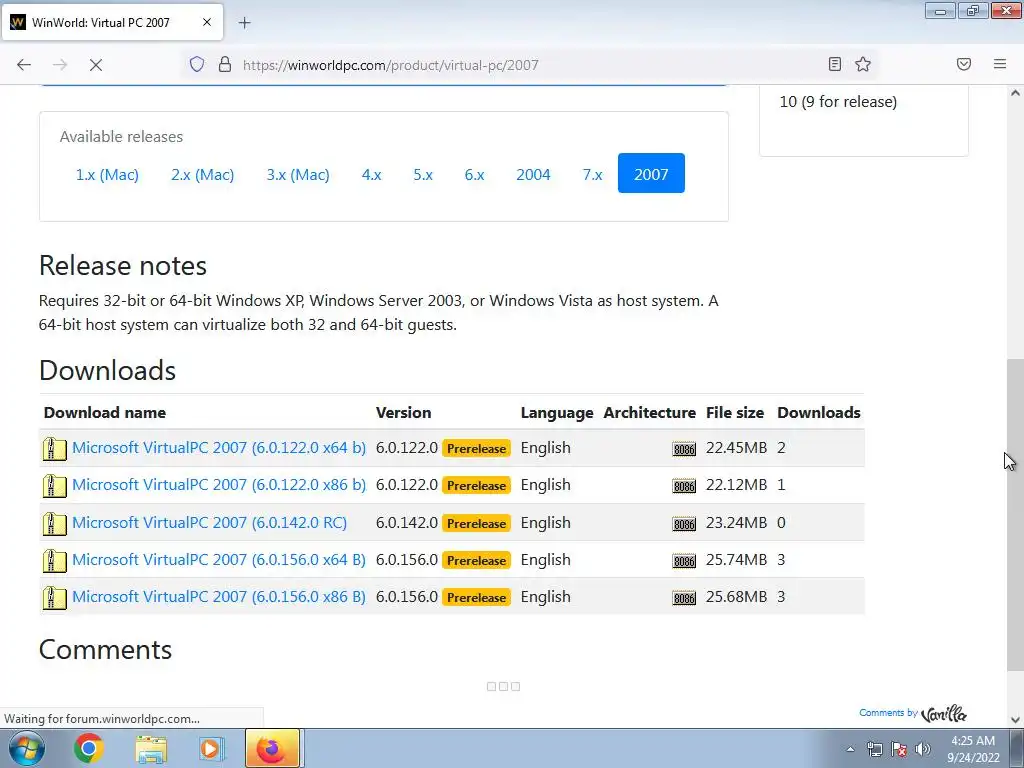Screen dimensions: 1024x768
Task: Open the Firefox application menu
Action: [x=1000, y=64]
